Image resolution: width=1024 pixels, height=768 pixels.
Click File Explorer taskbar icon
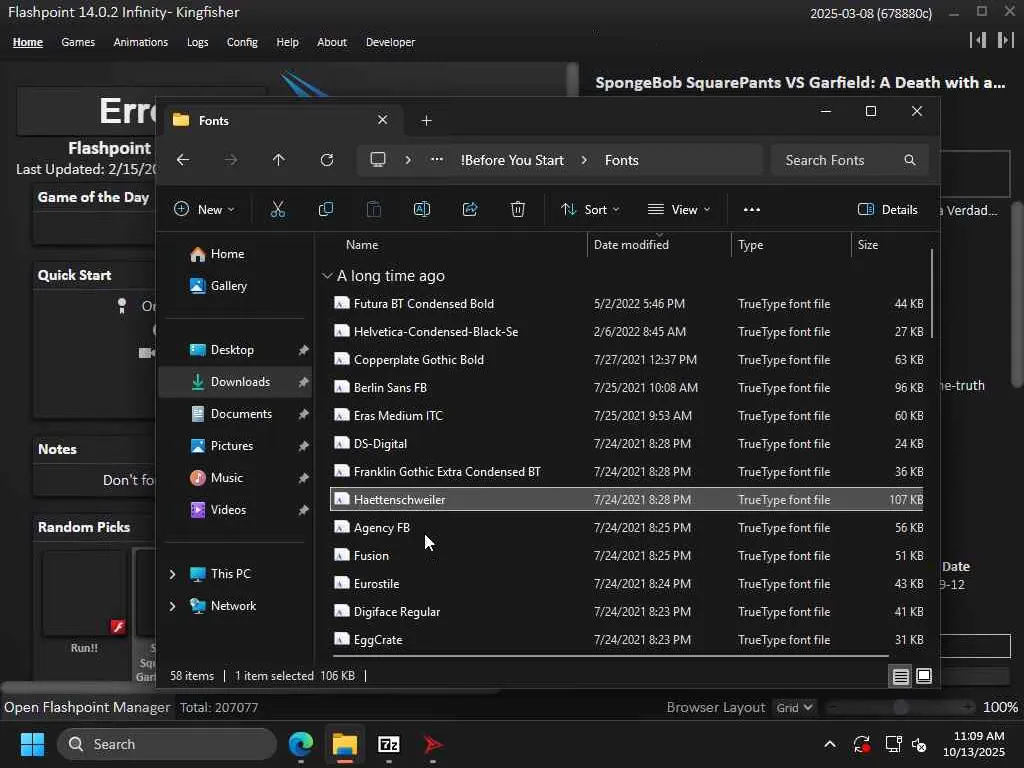(x=345, y=744)
